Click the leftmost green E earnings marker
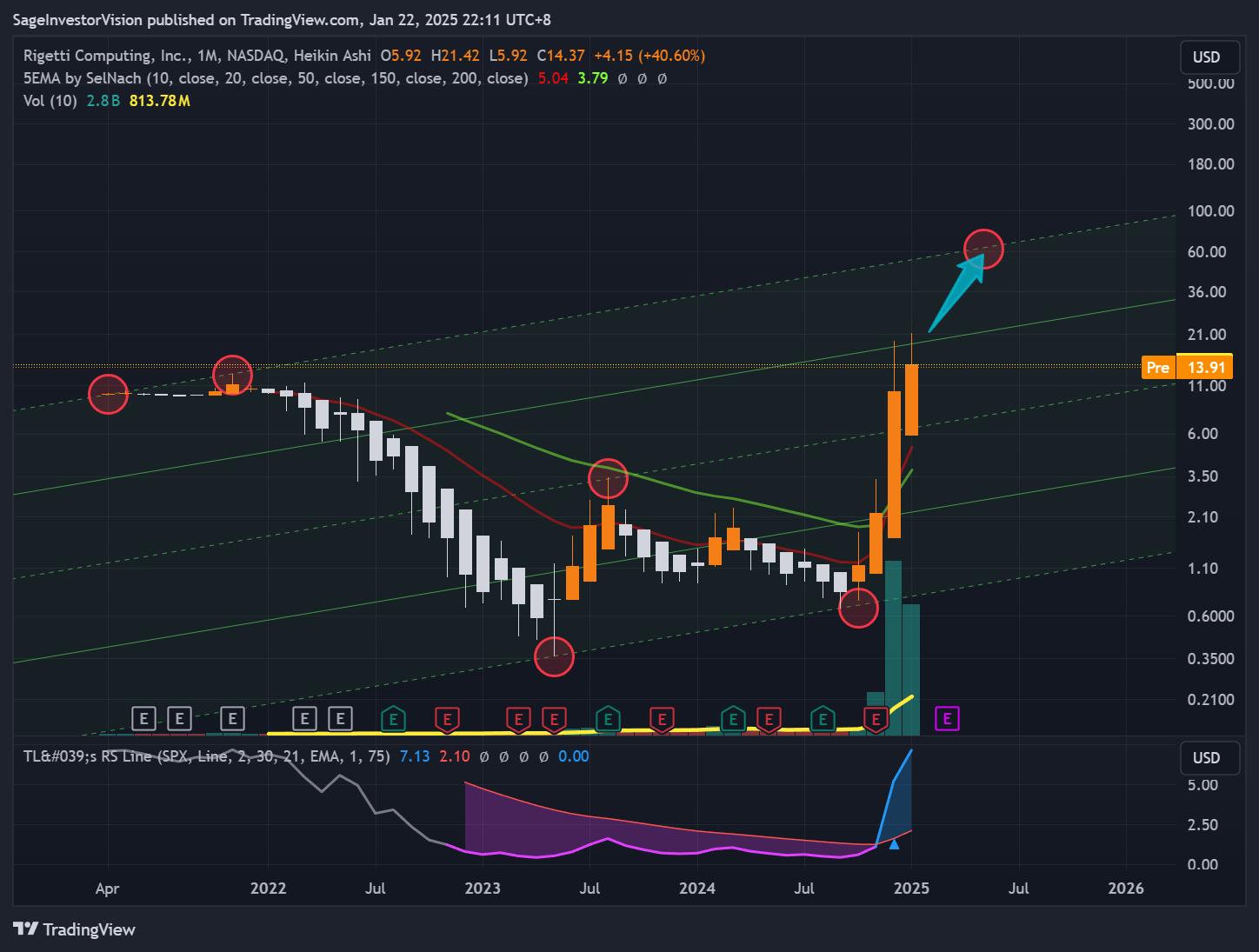1259x952 pixels. click(x=393, y=719)
